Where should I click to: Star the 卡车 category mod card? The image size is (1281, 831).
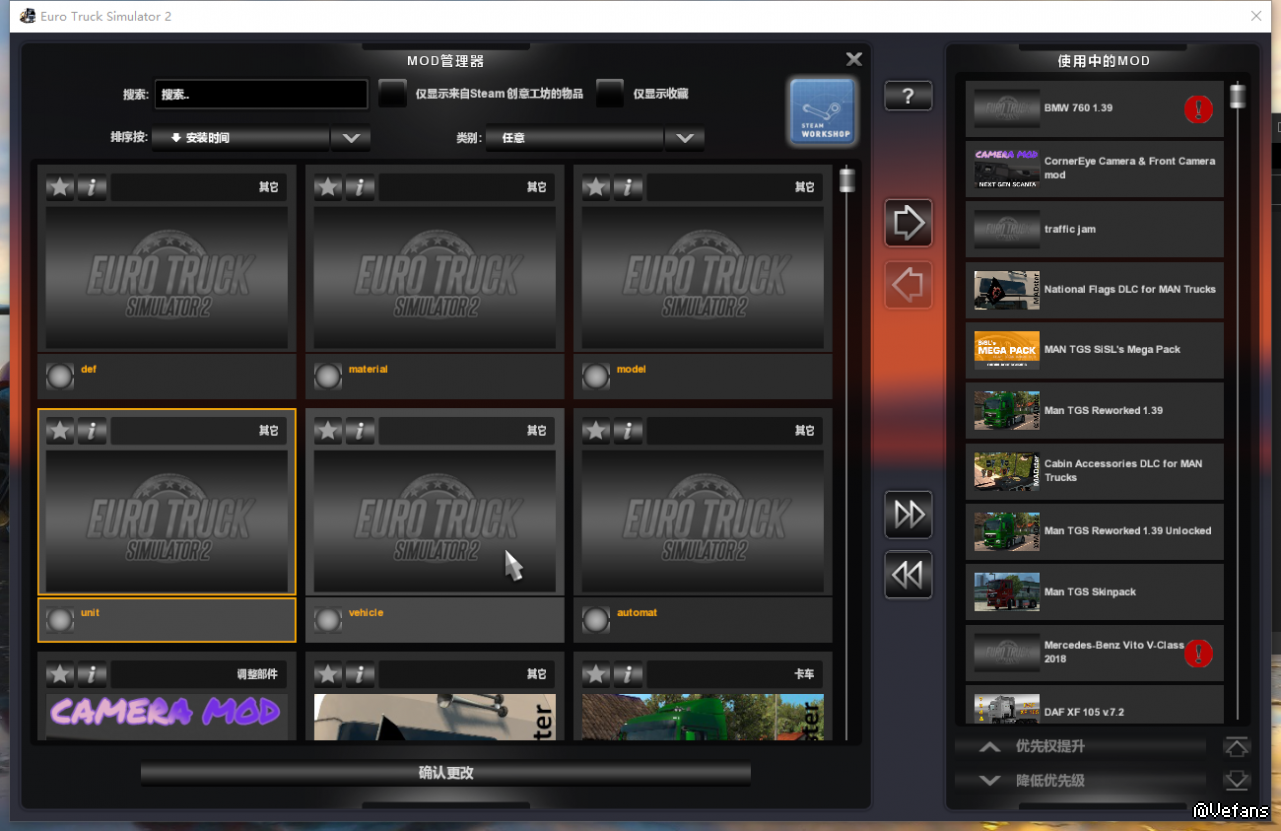(596, 675)
